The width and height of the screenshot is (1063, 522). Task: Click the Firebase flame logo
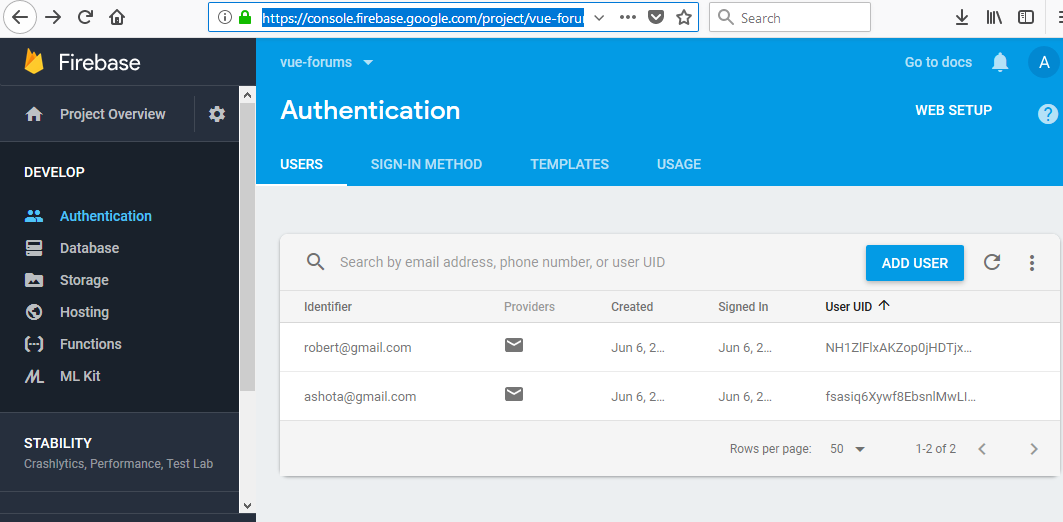click(x=34, y=62)
